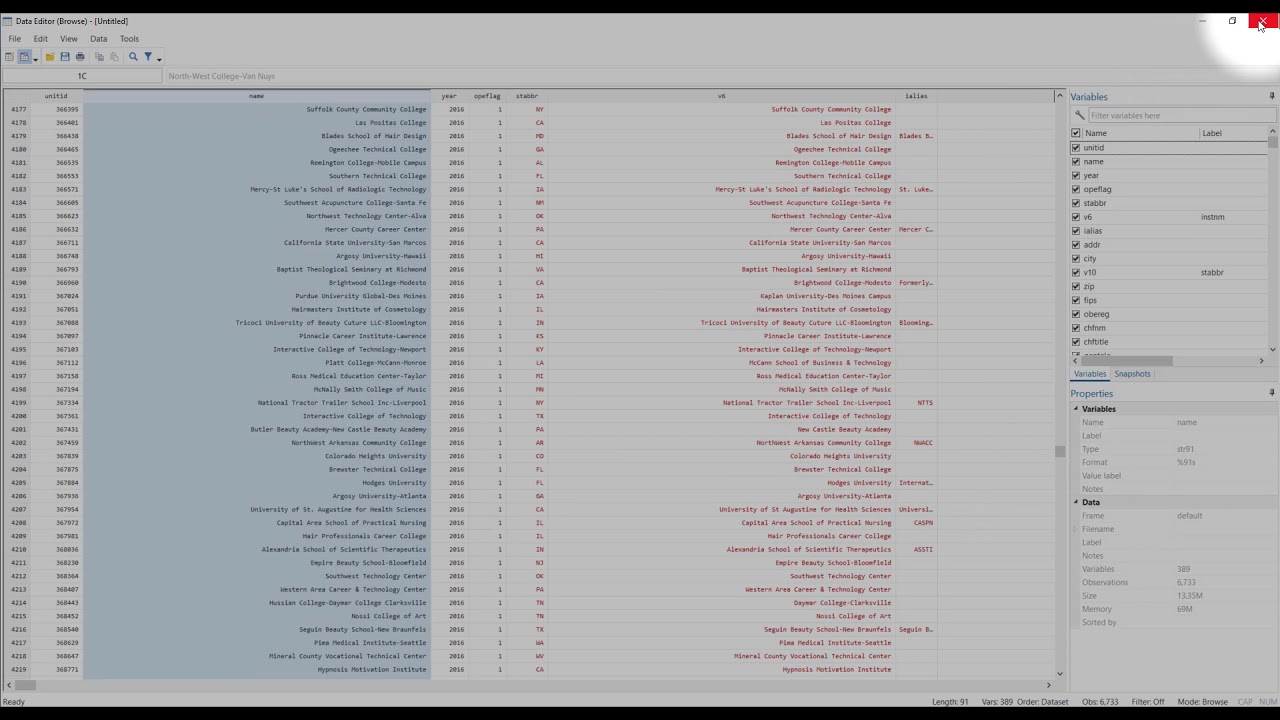Switch to data editor Edit mode icon
1280x720 pixels.
[x=9, y=57]
